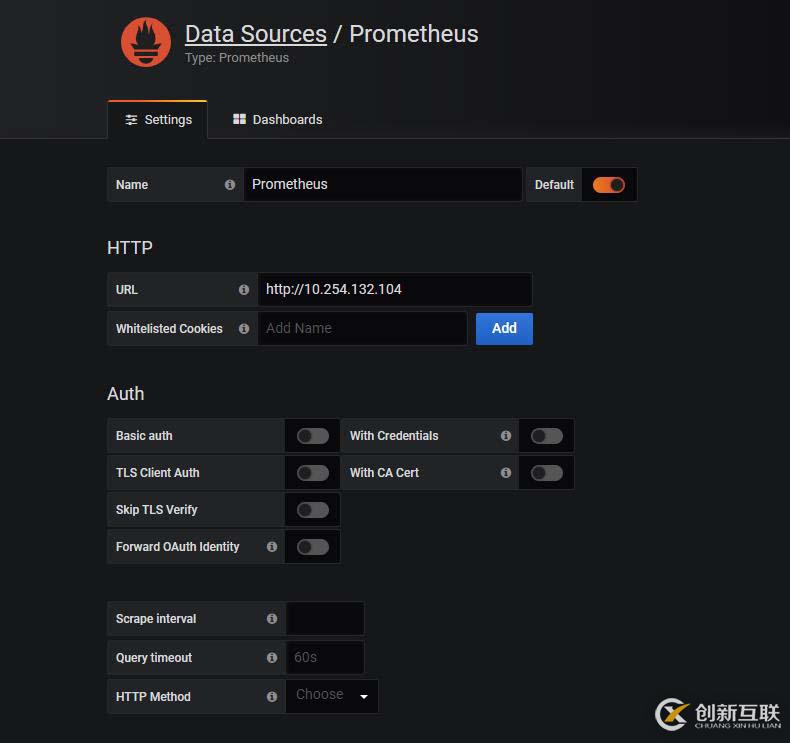Click the Forward OAuth Identity info icon
Viewport: 790px width, 743px height.
tap(272, 547)
